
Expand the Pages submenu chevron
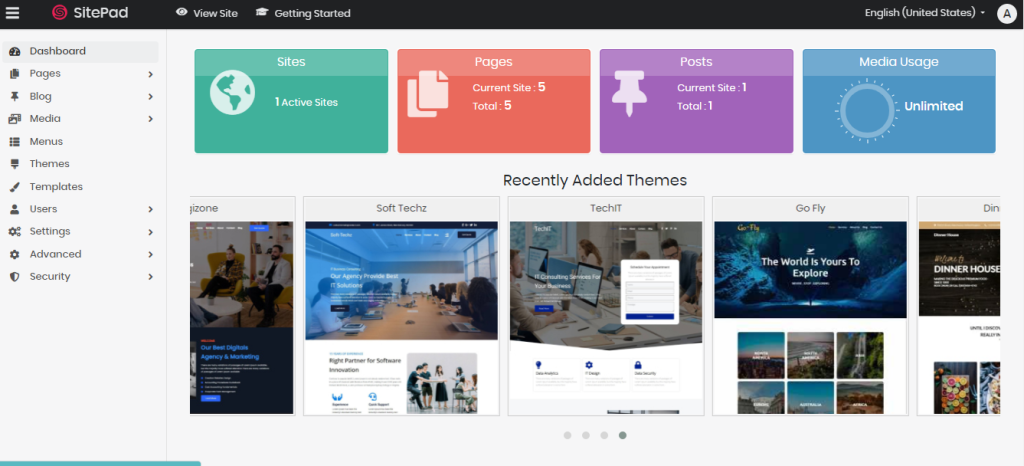(150, 74)
